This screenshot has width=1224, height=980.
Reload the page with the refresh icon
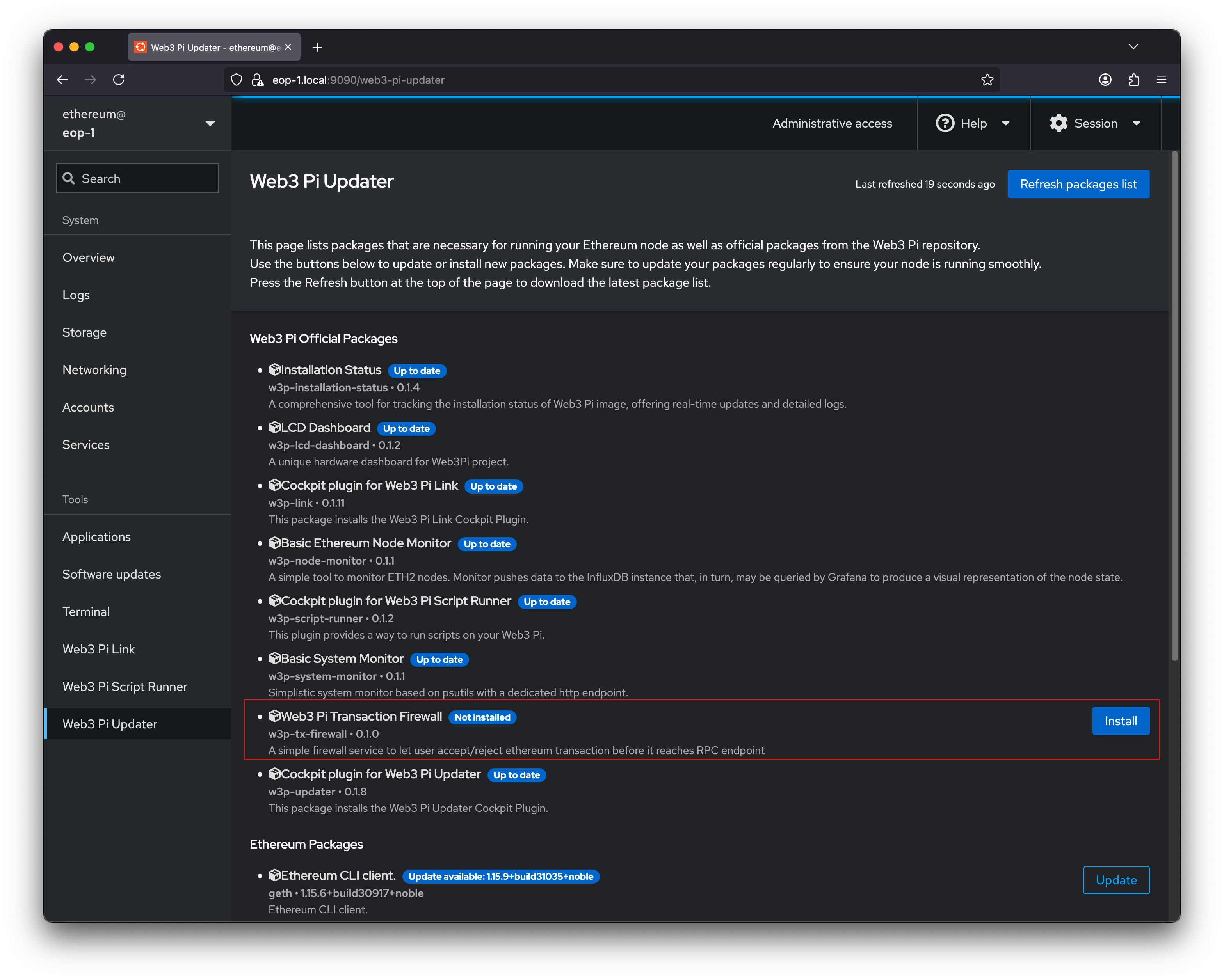pos(119,80)
